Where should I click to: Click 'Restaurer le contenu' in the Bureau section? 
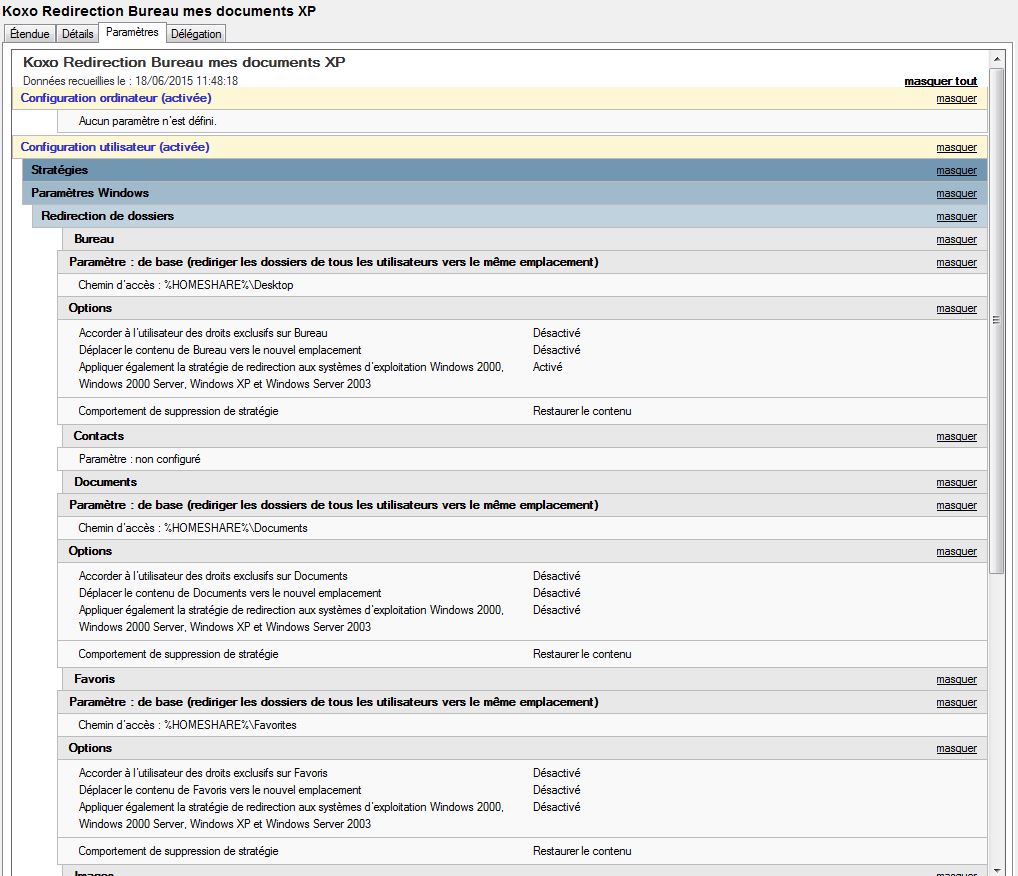click(582, 411)
